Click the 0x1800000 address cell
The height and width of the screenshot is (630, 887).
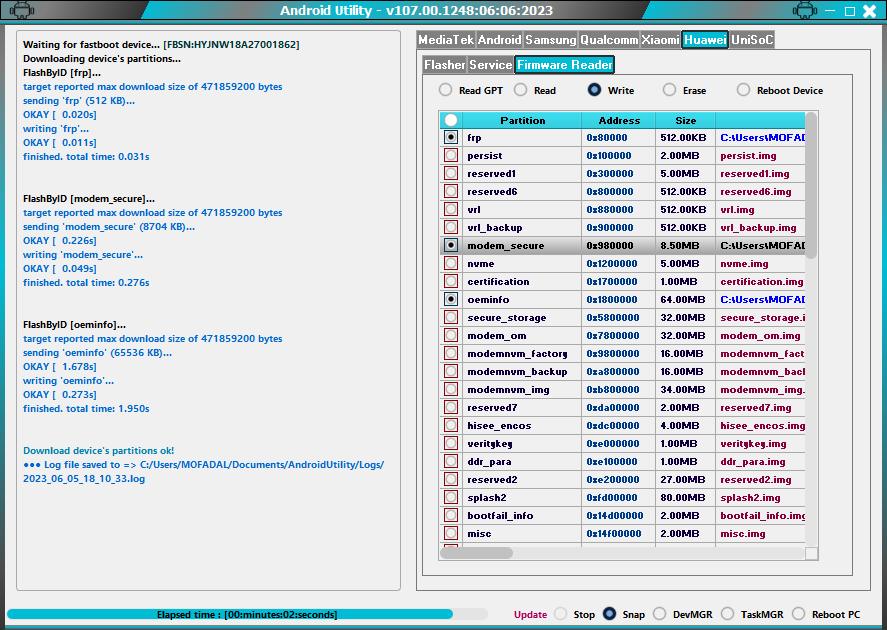coord(619,299)
